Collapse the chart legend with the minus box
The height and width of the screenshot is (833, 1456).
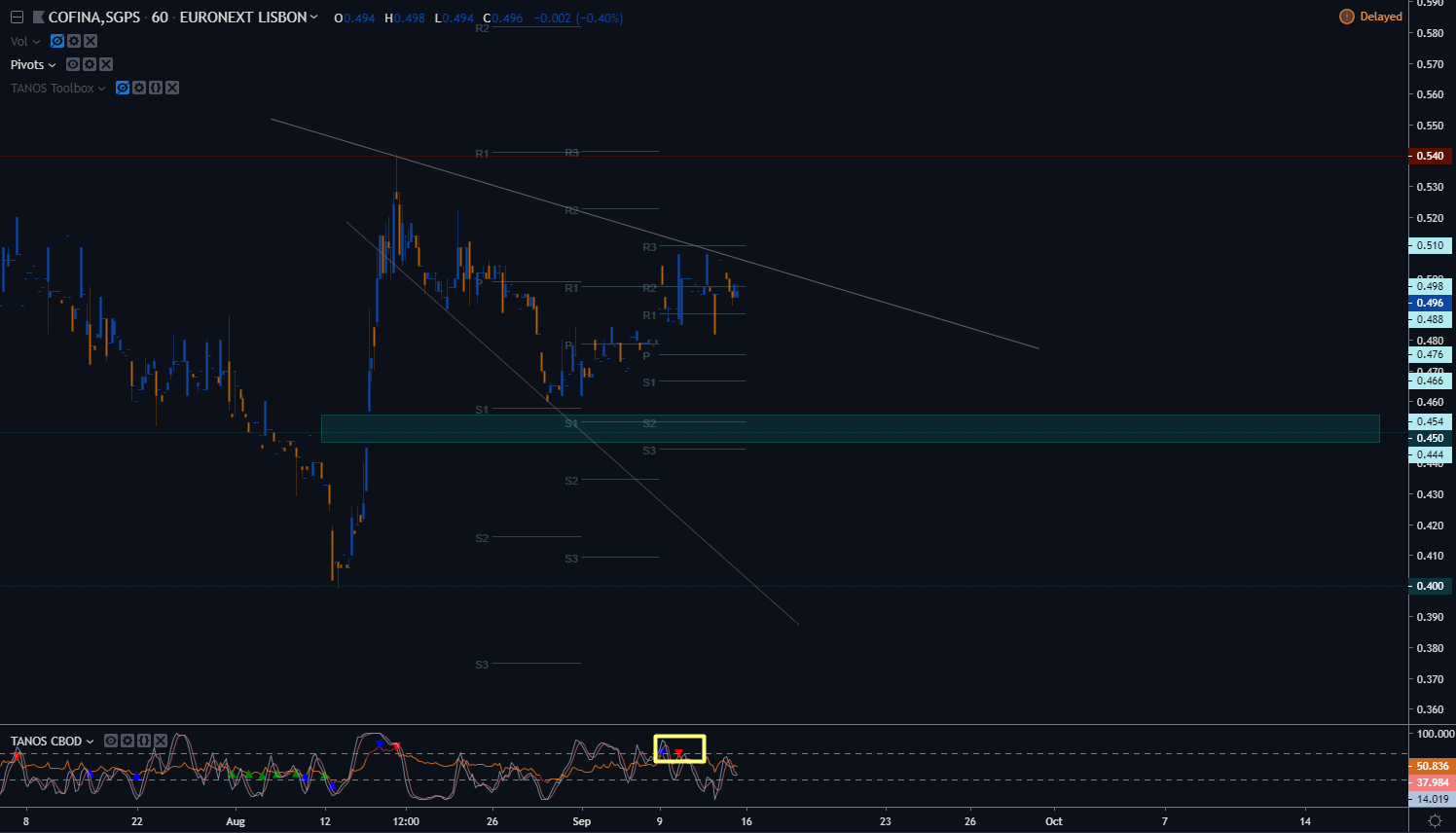click(x=17, y=18)
